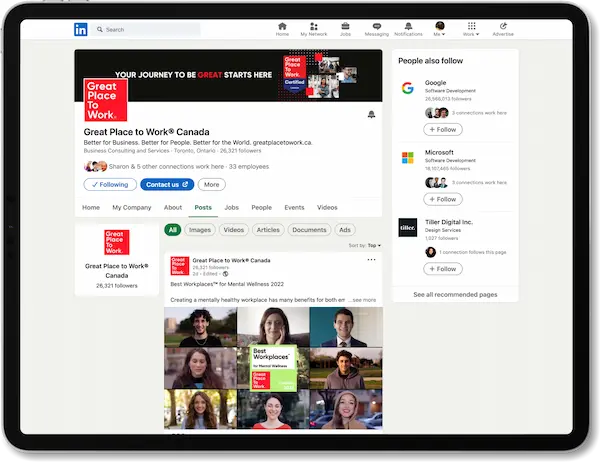Switch to the My Company tab
Screen dimensions: 600x462
132,207
